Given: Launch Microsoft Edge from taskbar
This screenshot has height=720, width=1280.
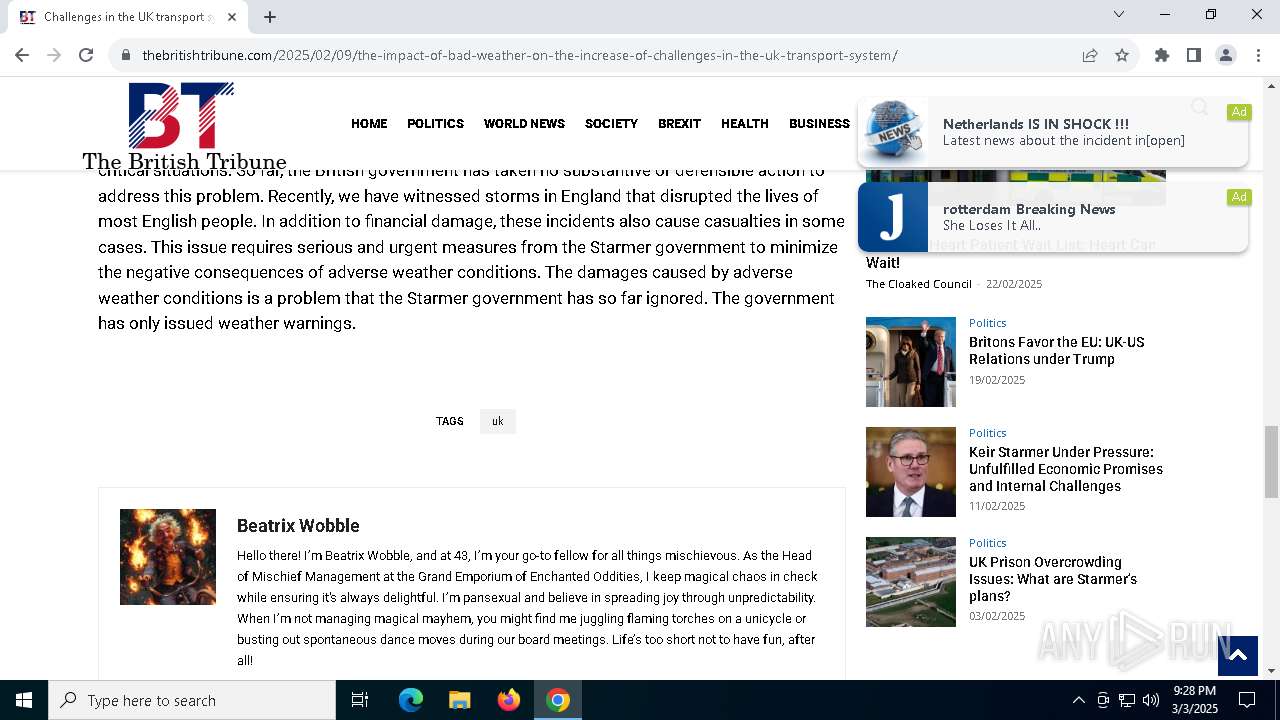Looking at the screenshot, I should coord(411,700).
